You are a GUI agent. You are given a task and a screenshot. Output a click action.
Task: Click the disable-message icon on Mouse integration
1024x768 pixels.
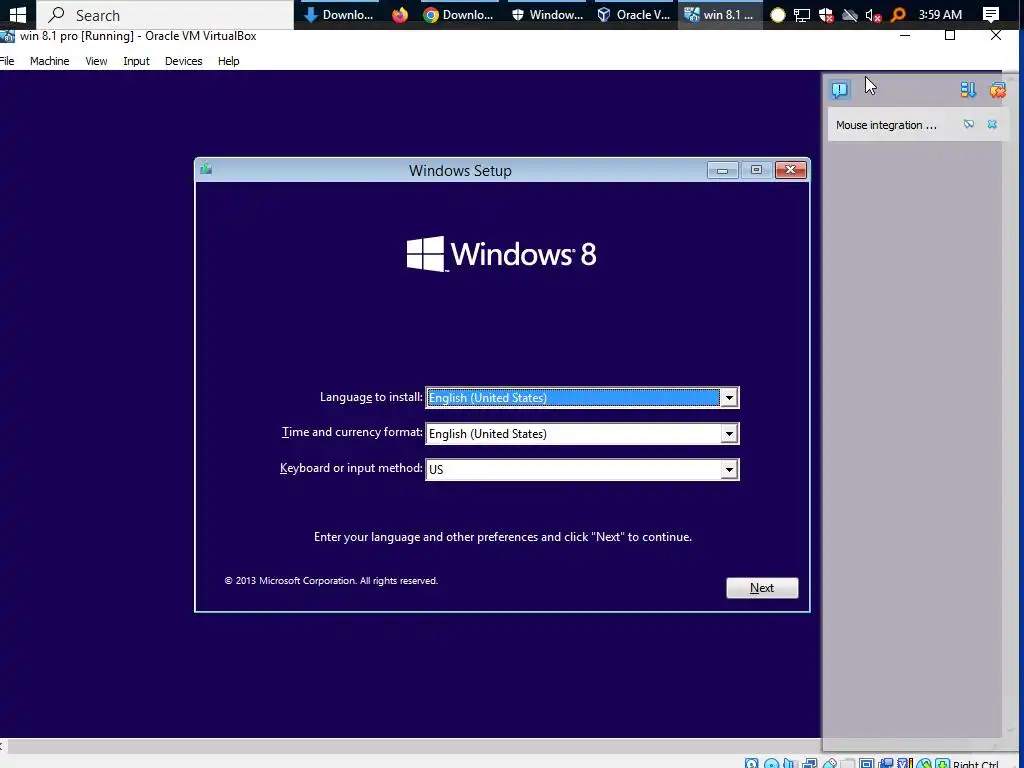pyautogui.click(x=968, y=124)
